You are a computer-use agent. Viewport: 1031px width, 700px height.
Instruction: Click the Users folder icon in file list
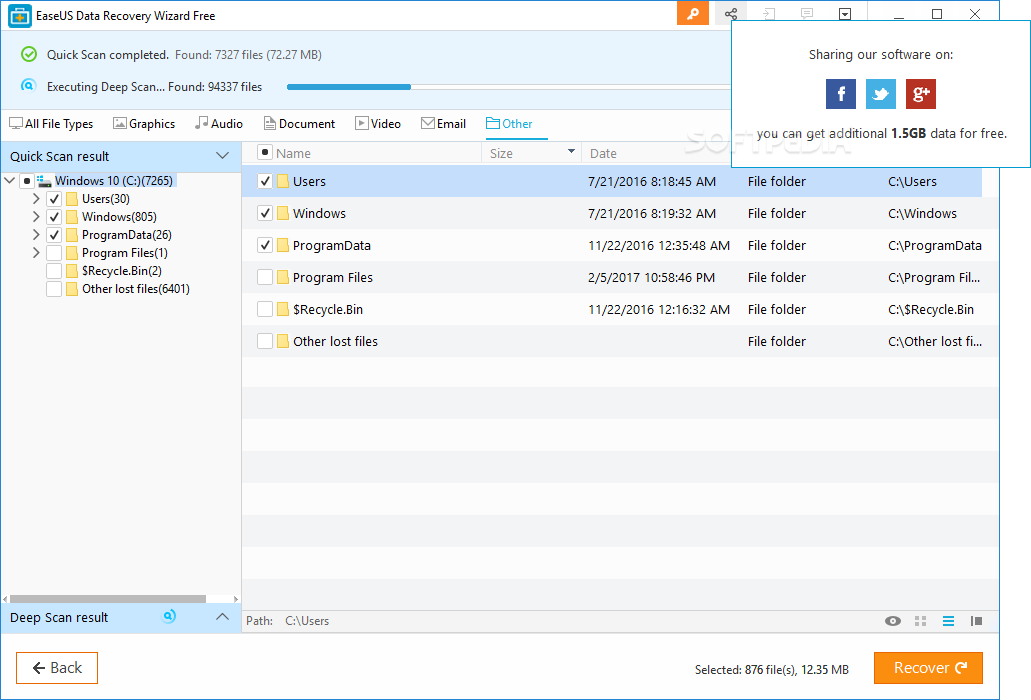[283, 181]
